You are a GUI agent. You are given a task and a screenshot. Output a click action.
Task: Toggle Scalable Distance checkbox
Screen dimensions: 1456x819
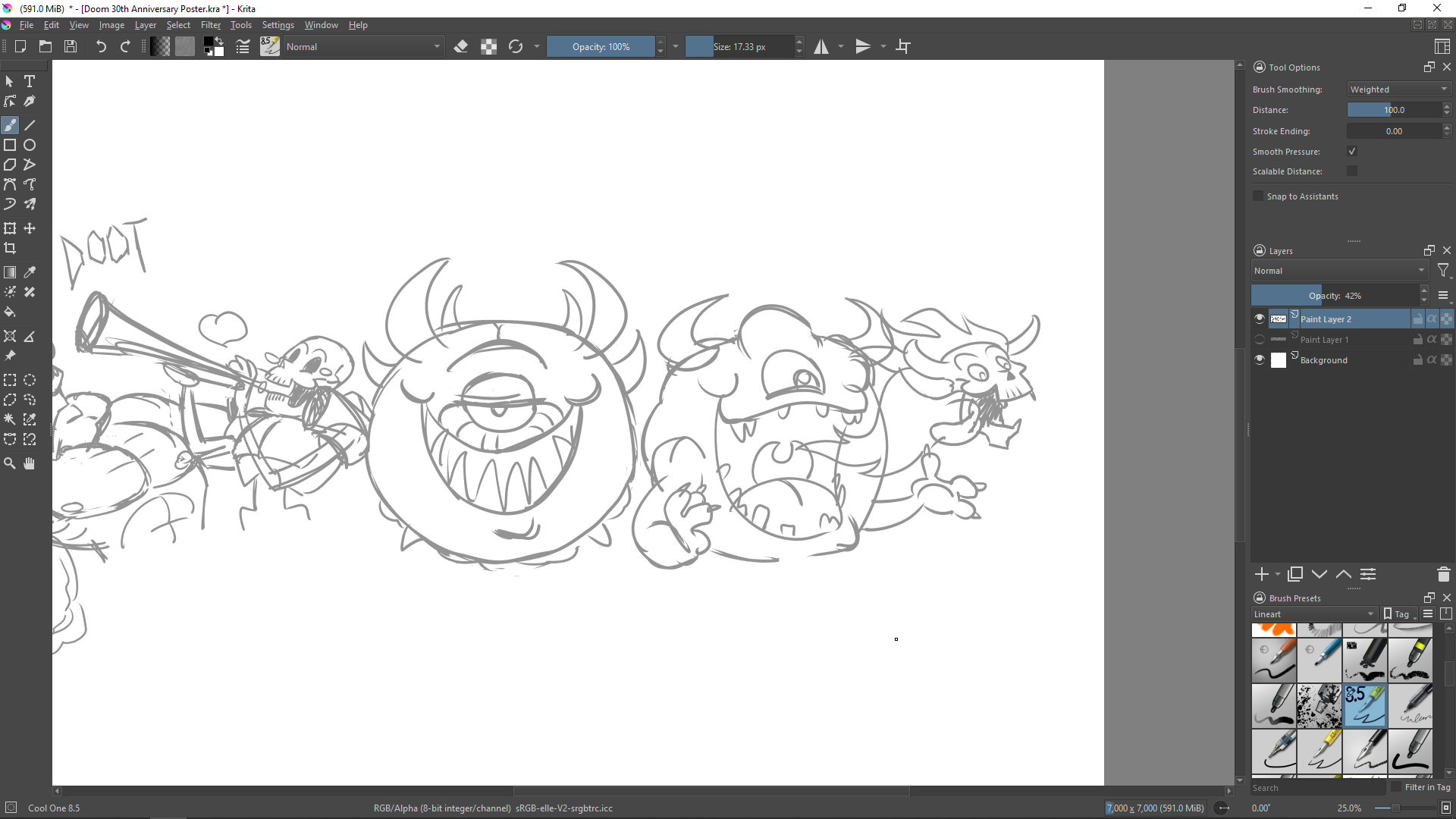pos(1352,171)
